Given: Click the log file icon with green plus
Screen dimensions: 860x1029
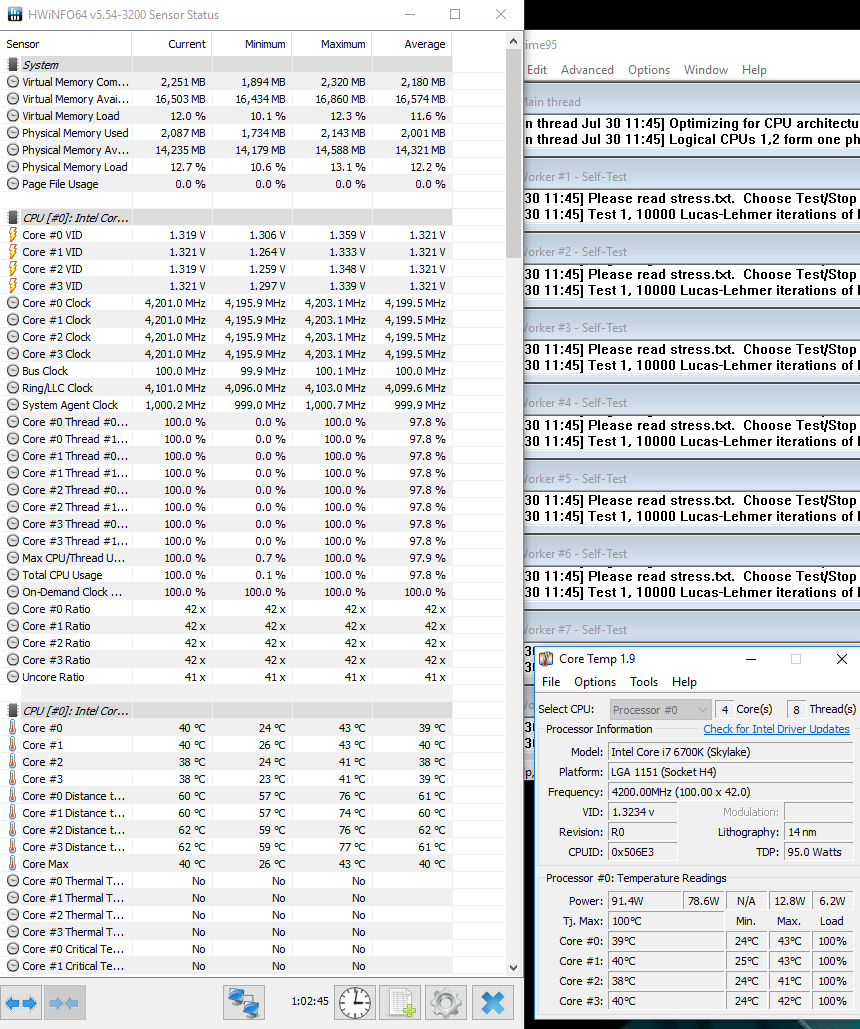Looking at the screenshot, I should point(401,1002).
